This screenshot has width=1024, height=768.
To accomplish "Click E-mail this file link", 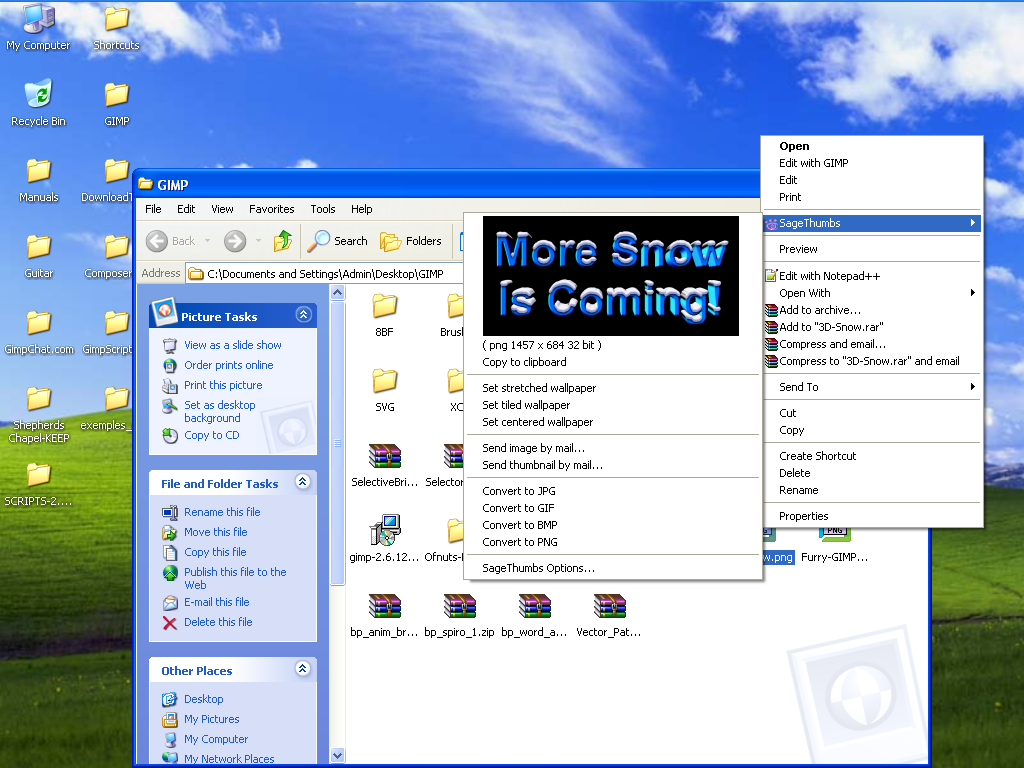I will pos(217,602).
